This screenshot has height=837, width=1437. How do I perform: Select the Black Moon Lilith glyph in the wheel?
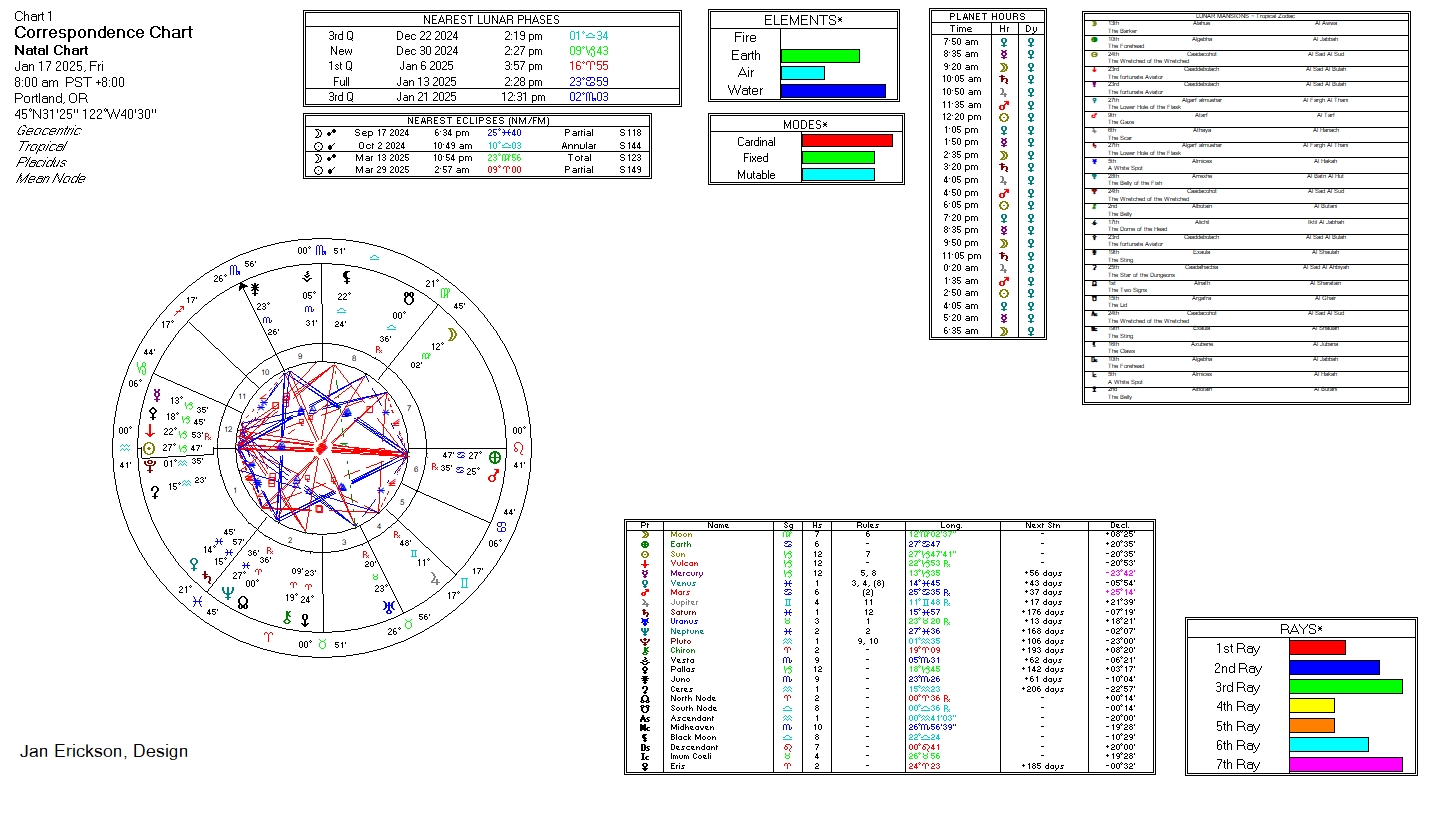(347, 277)
